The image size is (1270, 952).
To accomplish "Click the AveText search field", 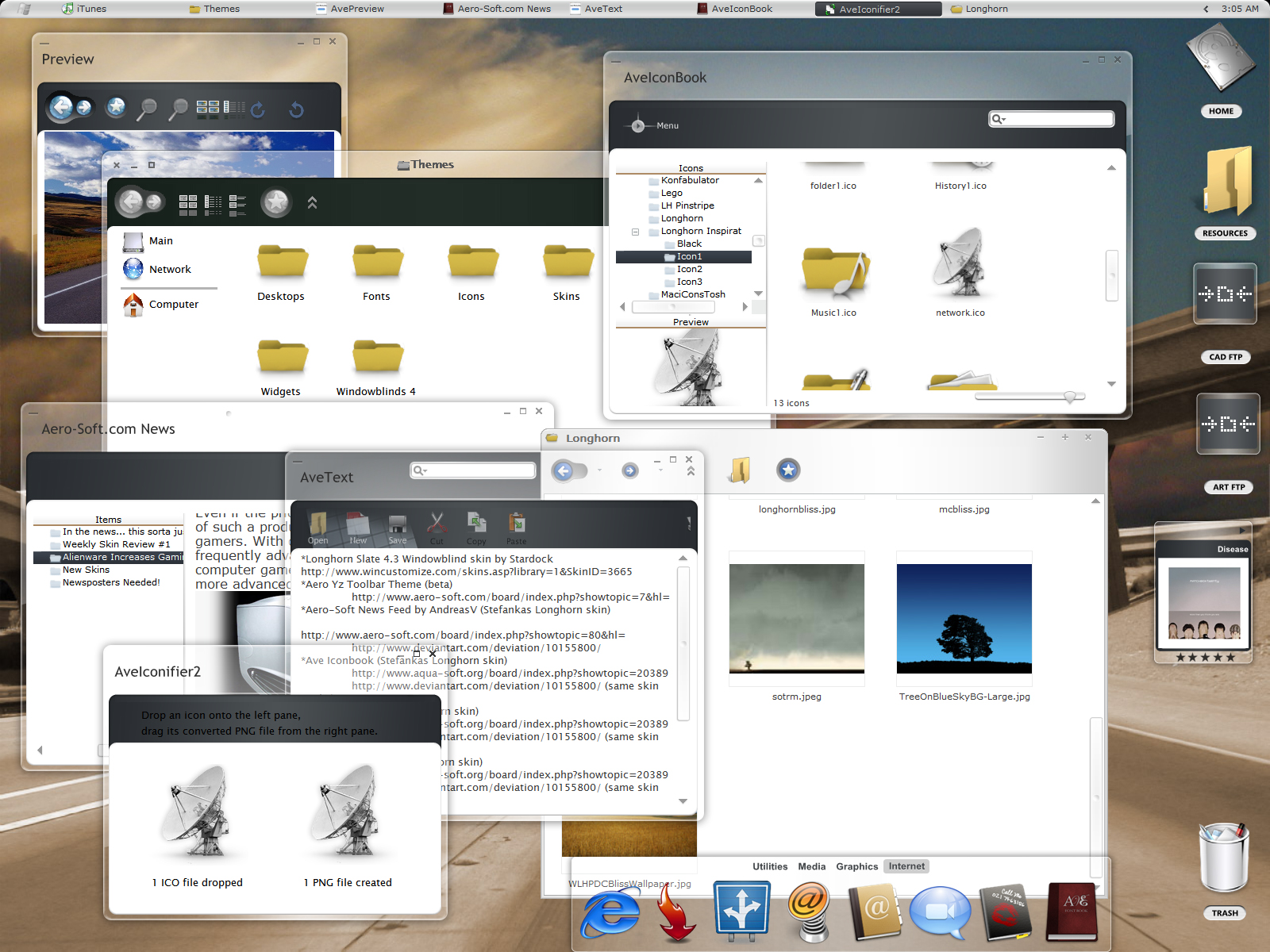I will click(473, 470).
